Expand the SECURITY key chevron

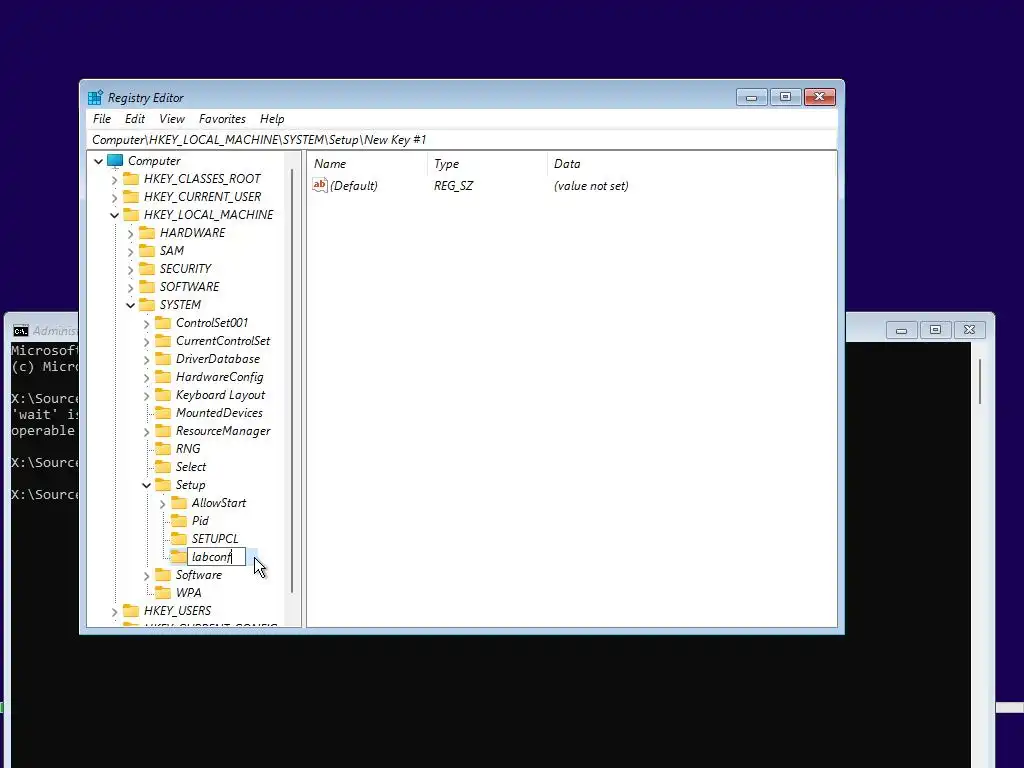point(130,269)
